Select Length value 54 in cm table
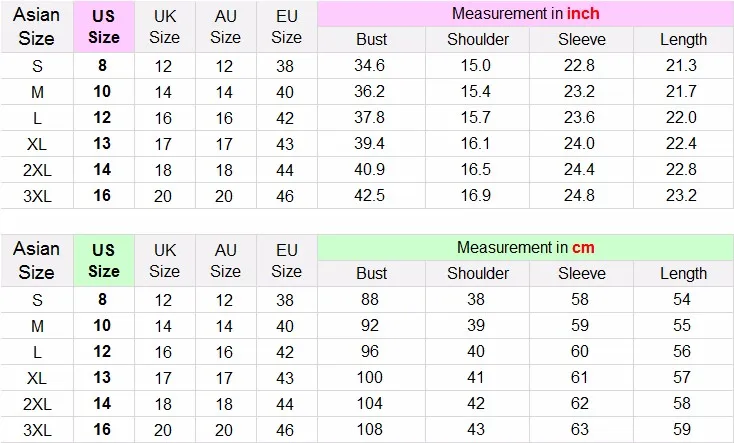Image resolution: width=734 pixels, height=443 pixels. click(x=682, y=299)
